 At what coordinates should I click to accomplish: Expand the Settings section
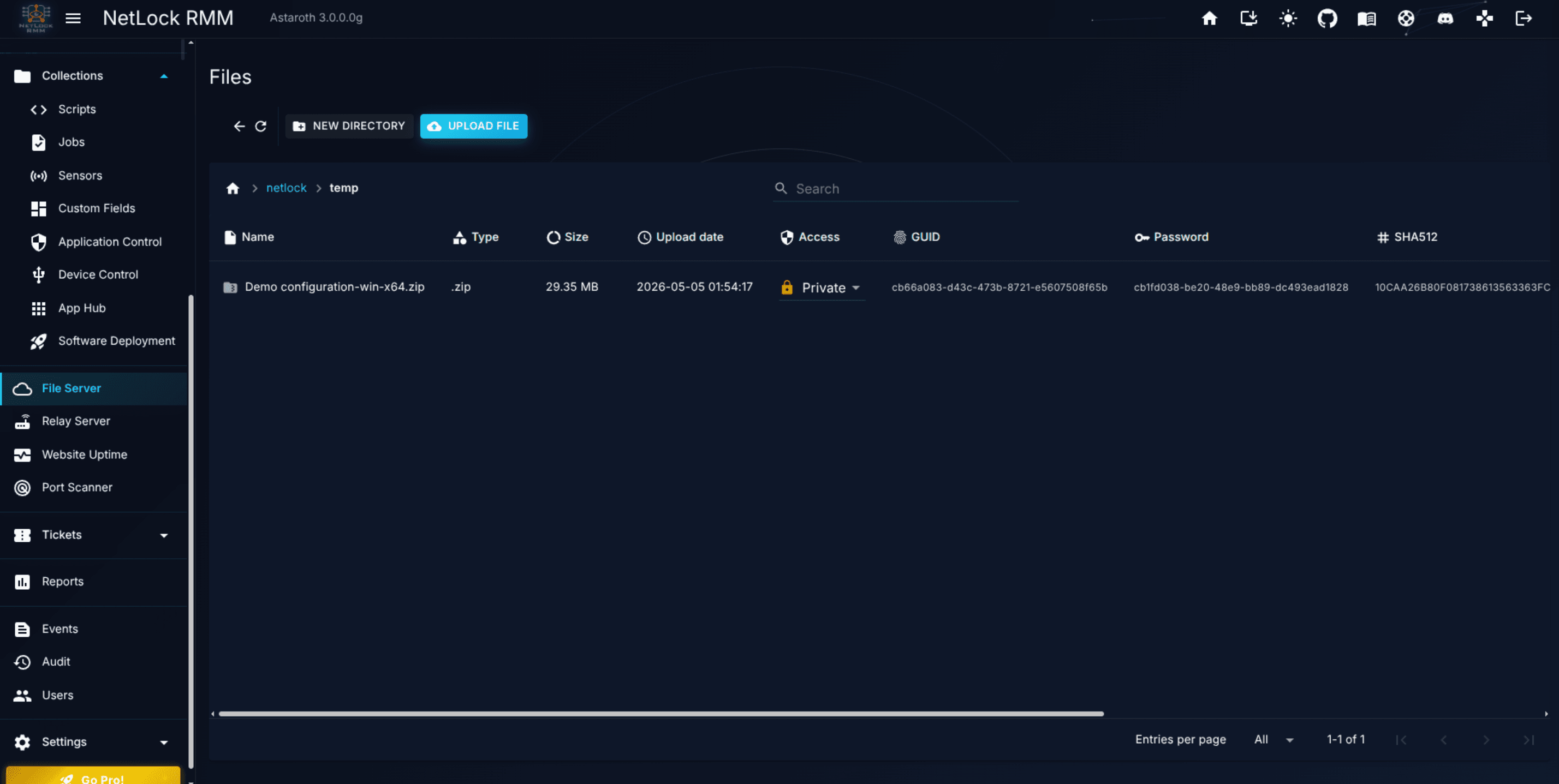94,741
